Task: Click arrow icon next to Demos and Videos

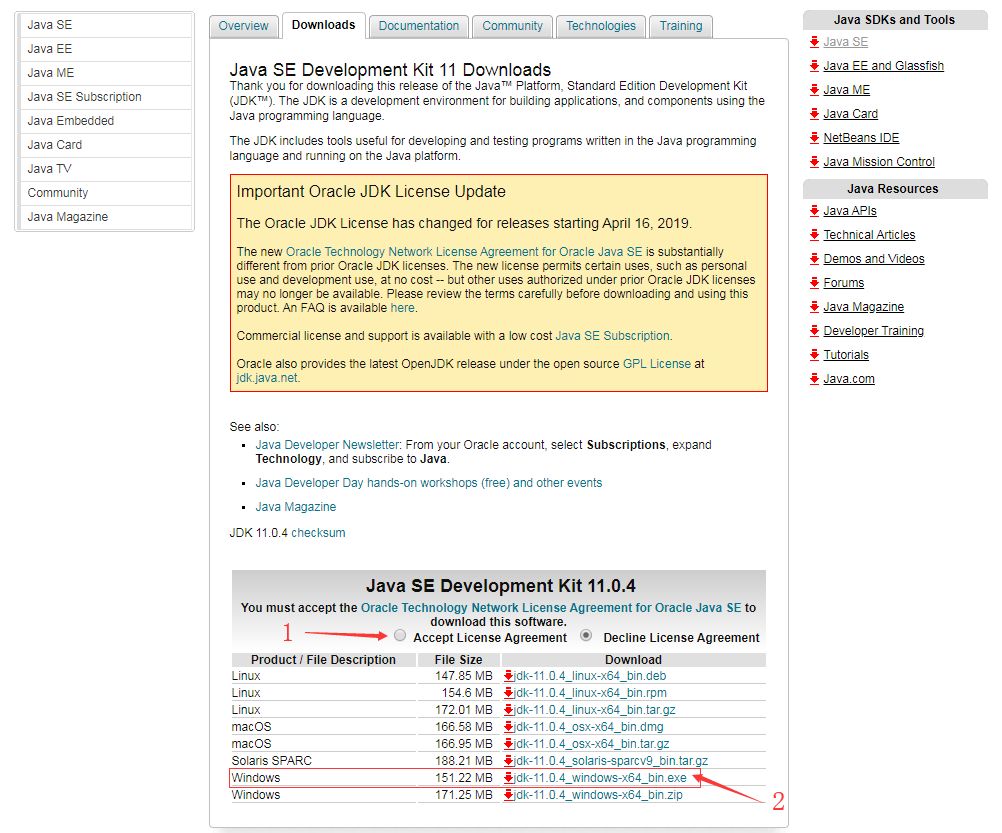Action: (814, 259)
